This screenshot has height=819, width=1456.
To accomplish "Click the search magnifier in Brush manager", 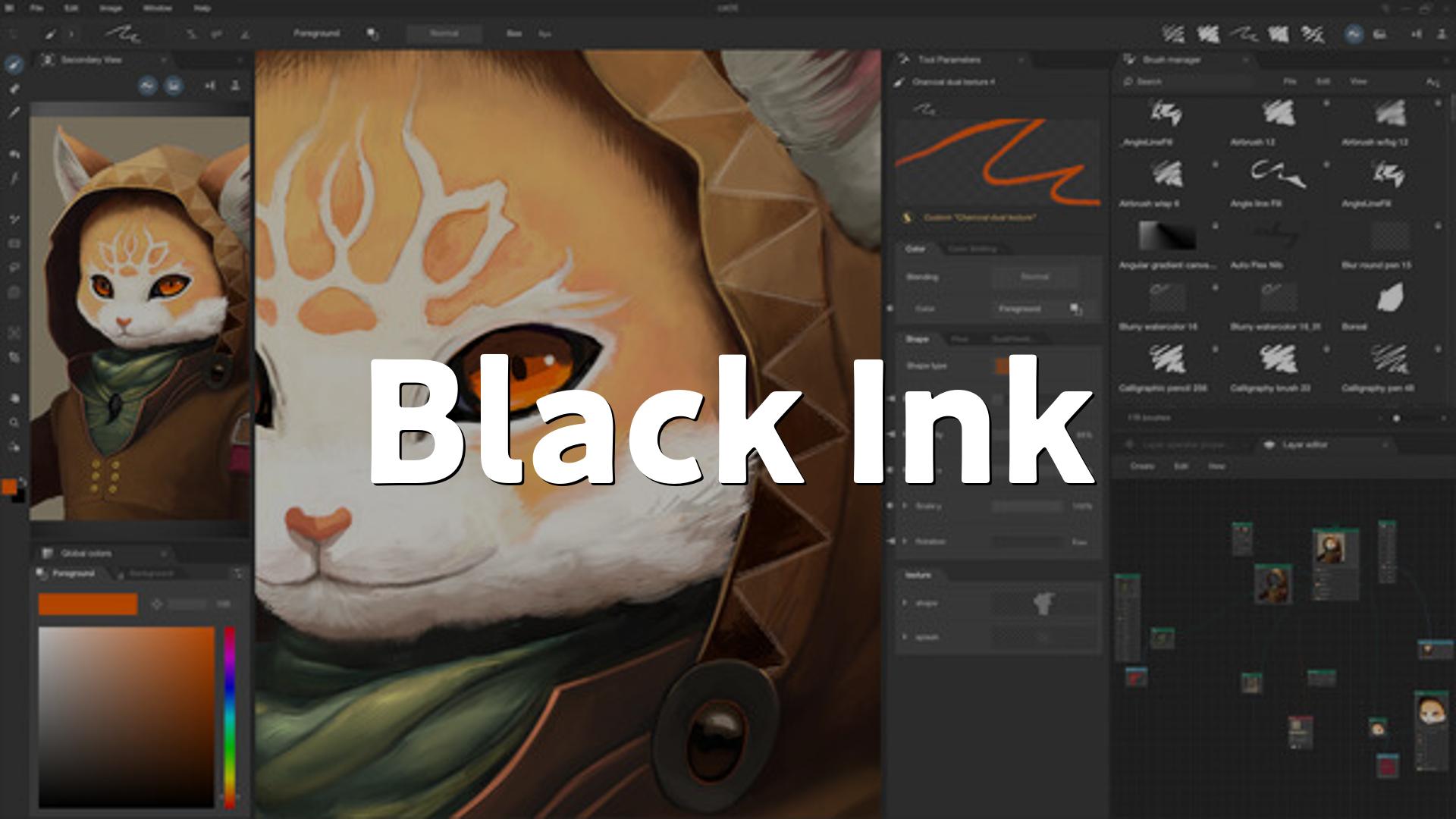I will (x=1128, y=81).
